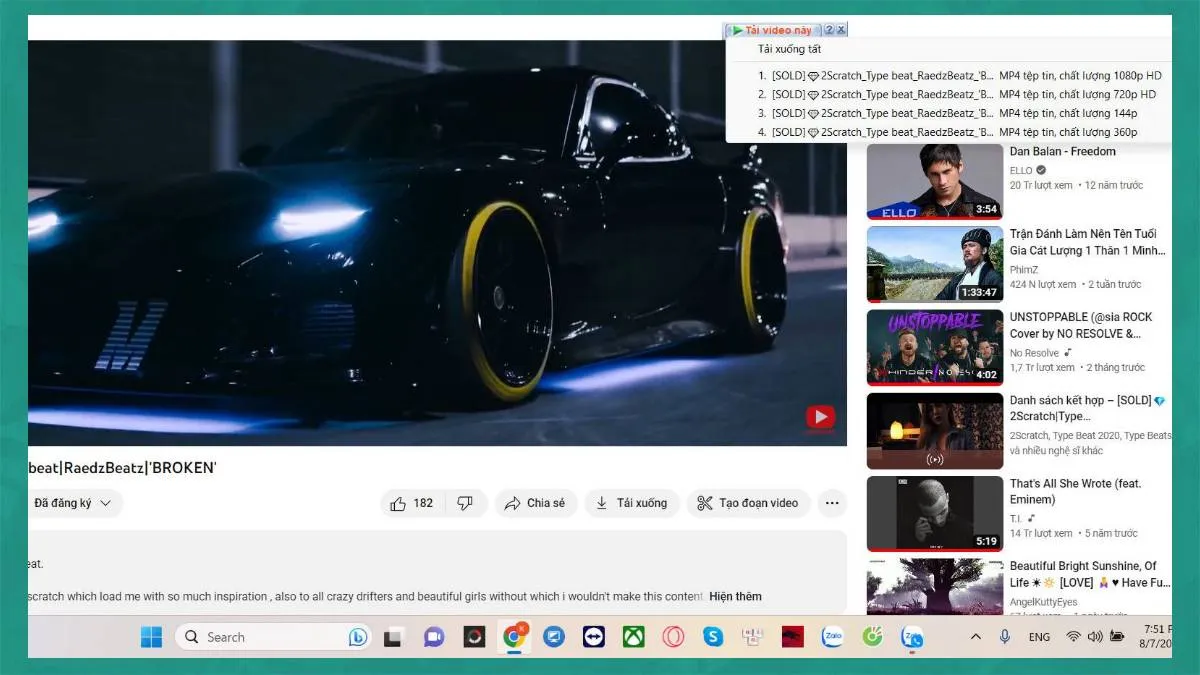Open Zalo from the taskbar
This screenshot has width=1200, height=675.
[832, 636]
